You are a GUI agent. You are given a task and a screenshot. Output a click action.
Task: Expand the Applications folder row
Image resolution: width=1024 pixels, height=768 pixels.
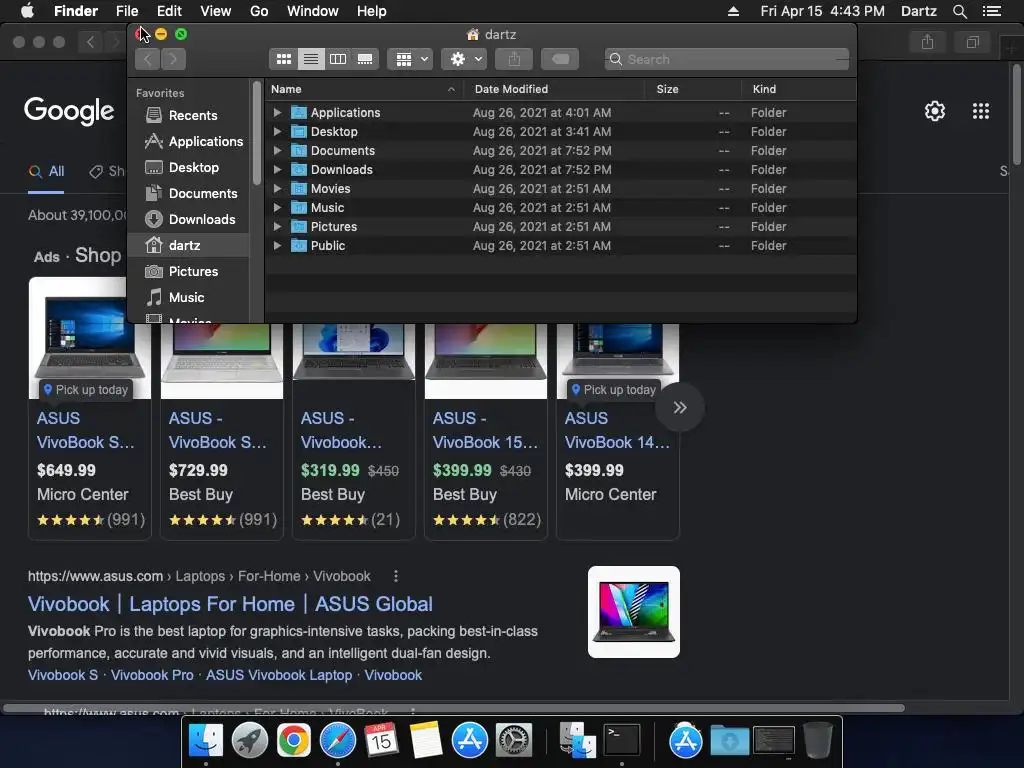click(x=278, y=112)
